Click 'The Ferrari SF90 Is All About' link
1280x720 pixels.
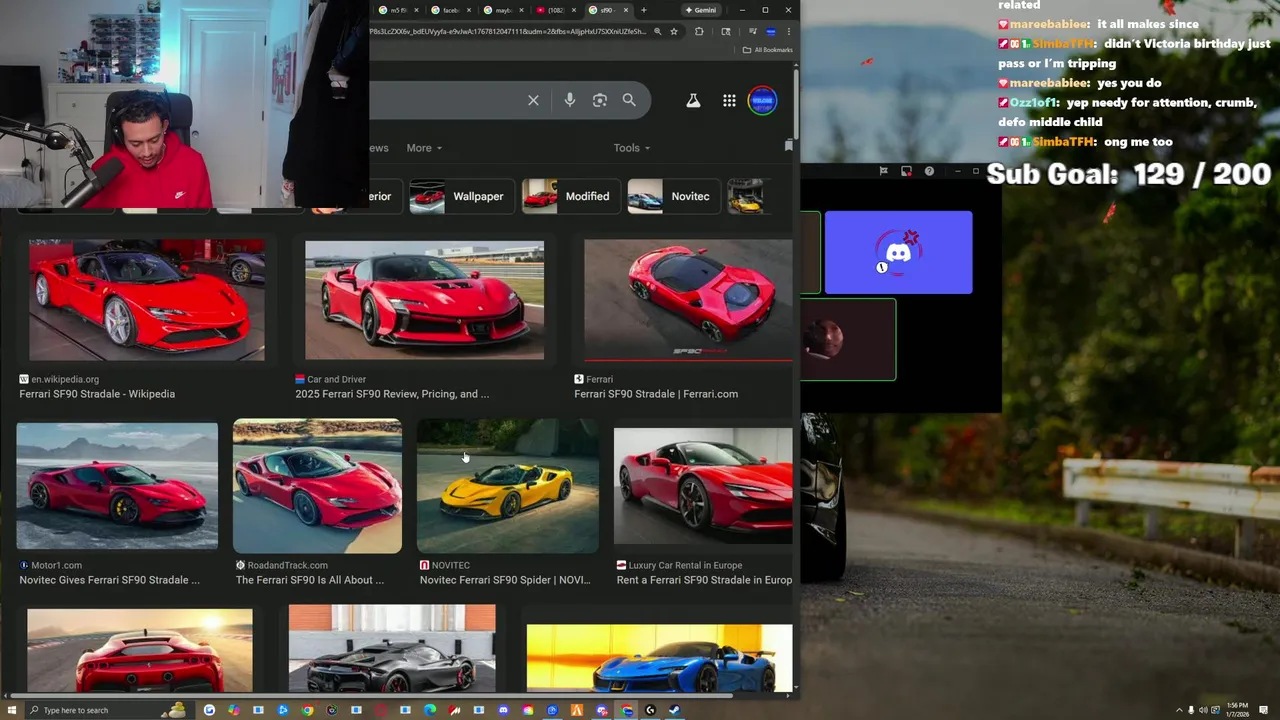[310, 580]
